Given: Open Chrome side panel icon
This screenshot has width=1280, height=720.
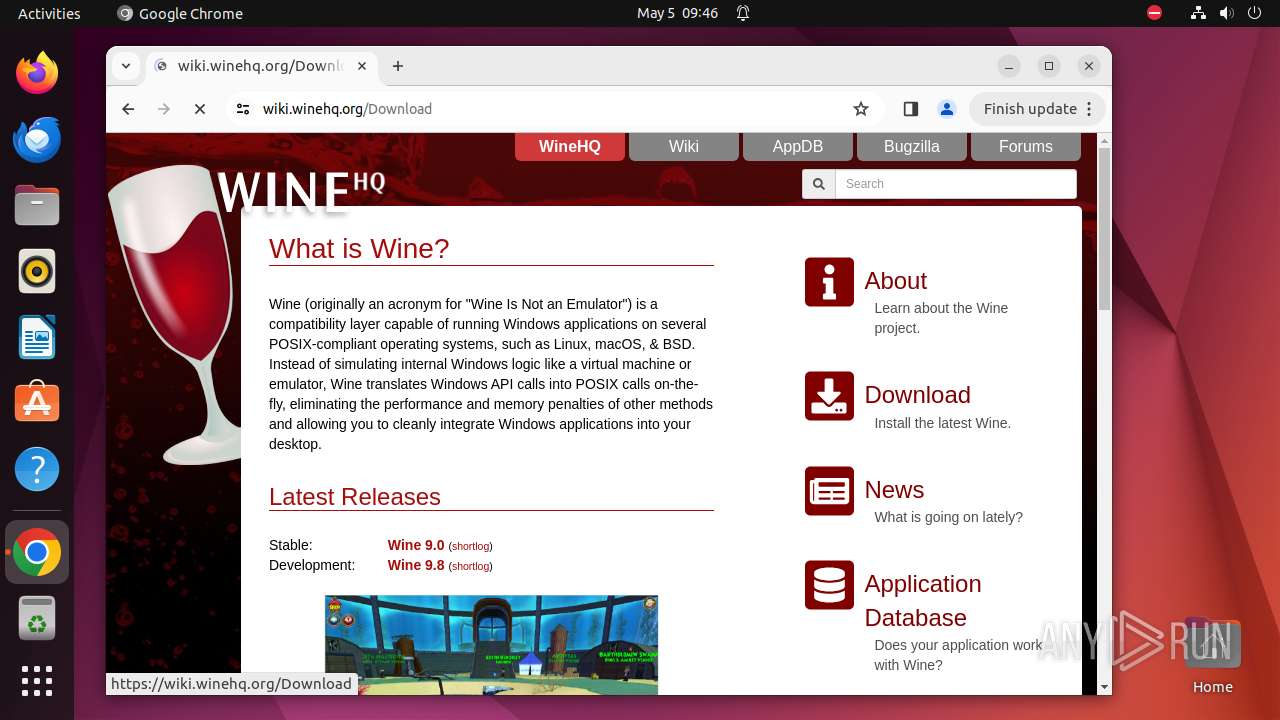Looking at the screenshot, I should tap(910, 109).
